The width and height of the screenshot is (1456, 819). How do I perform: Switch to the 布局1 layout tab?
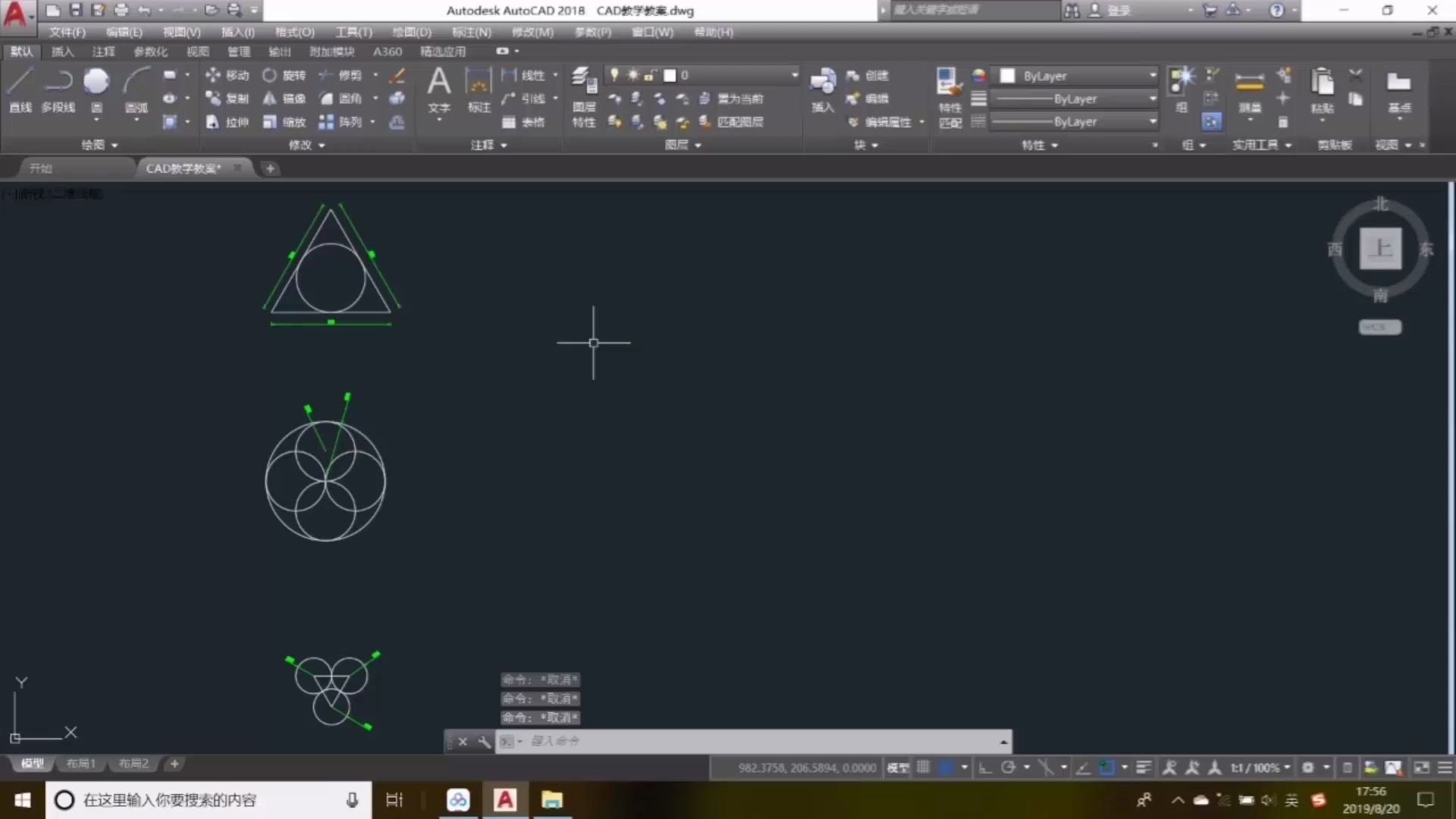(x=80, y=764)
